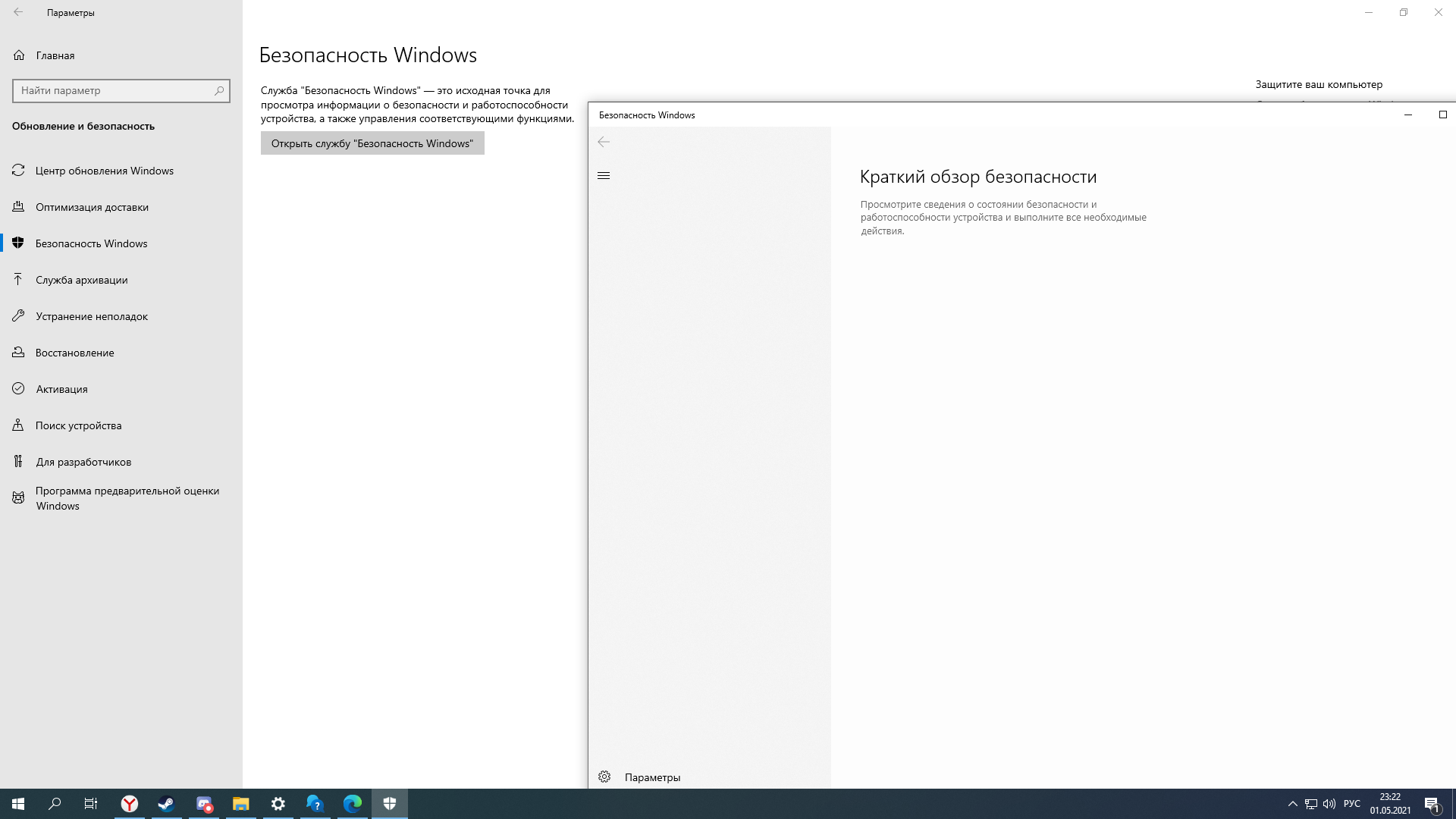Click the network tray icon

[x=1311, y=804]
